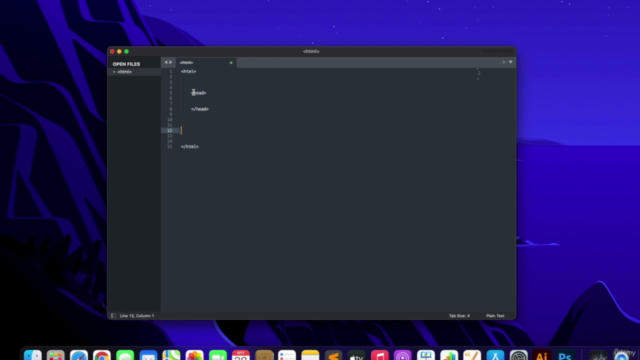The width and height of the screenshot is (640, 360).
Task: Go to the next tab with the right arrow
Action: pos(171,62)
